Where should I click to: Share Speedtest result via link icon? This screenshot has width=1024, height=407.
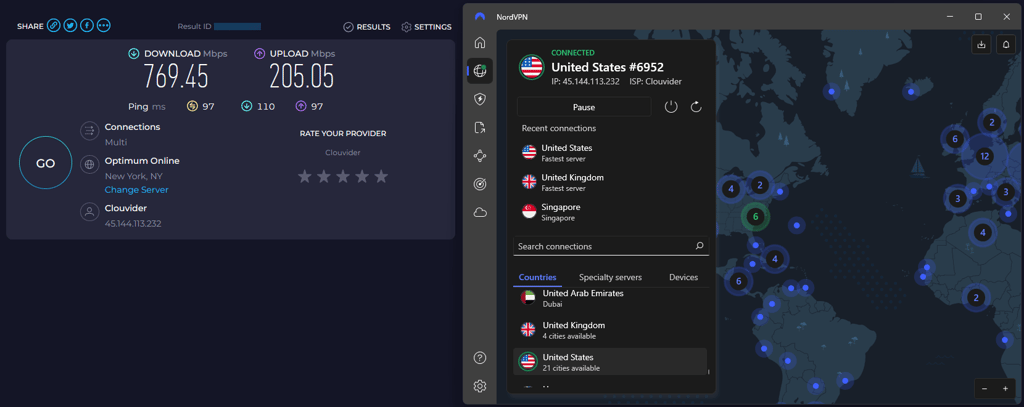click(54, 26)
